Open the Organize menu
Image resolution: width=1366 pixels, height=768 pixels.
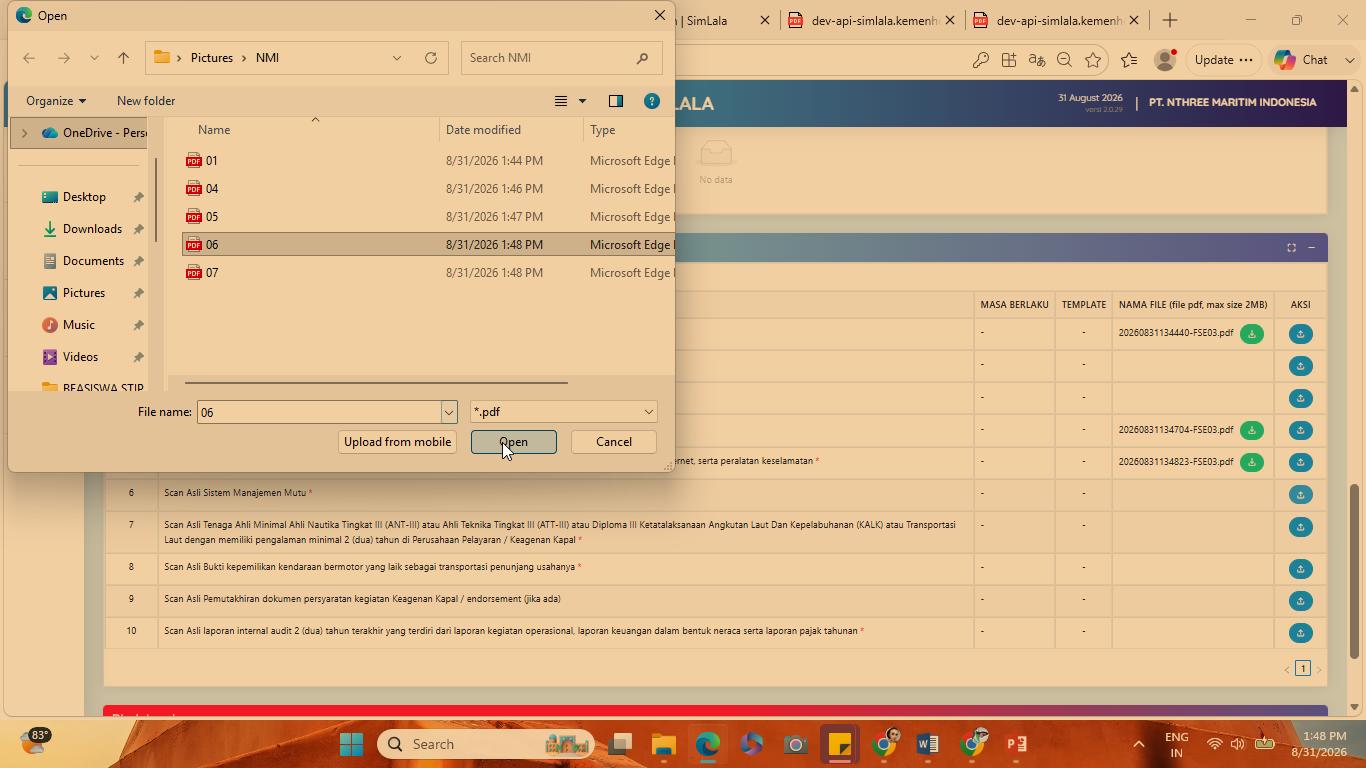(x=56, y=101)
